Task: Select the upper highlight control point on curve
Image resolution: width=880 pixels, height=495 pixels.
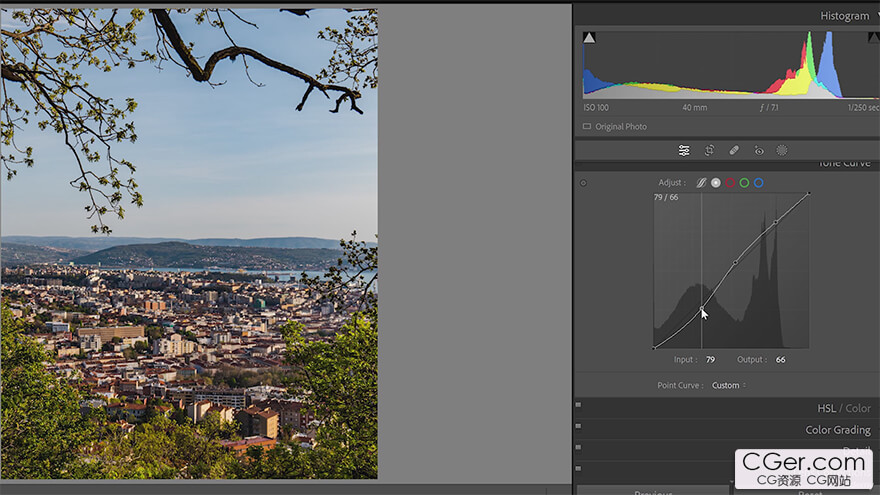Action: point(776,222)
